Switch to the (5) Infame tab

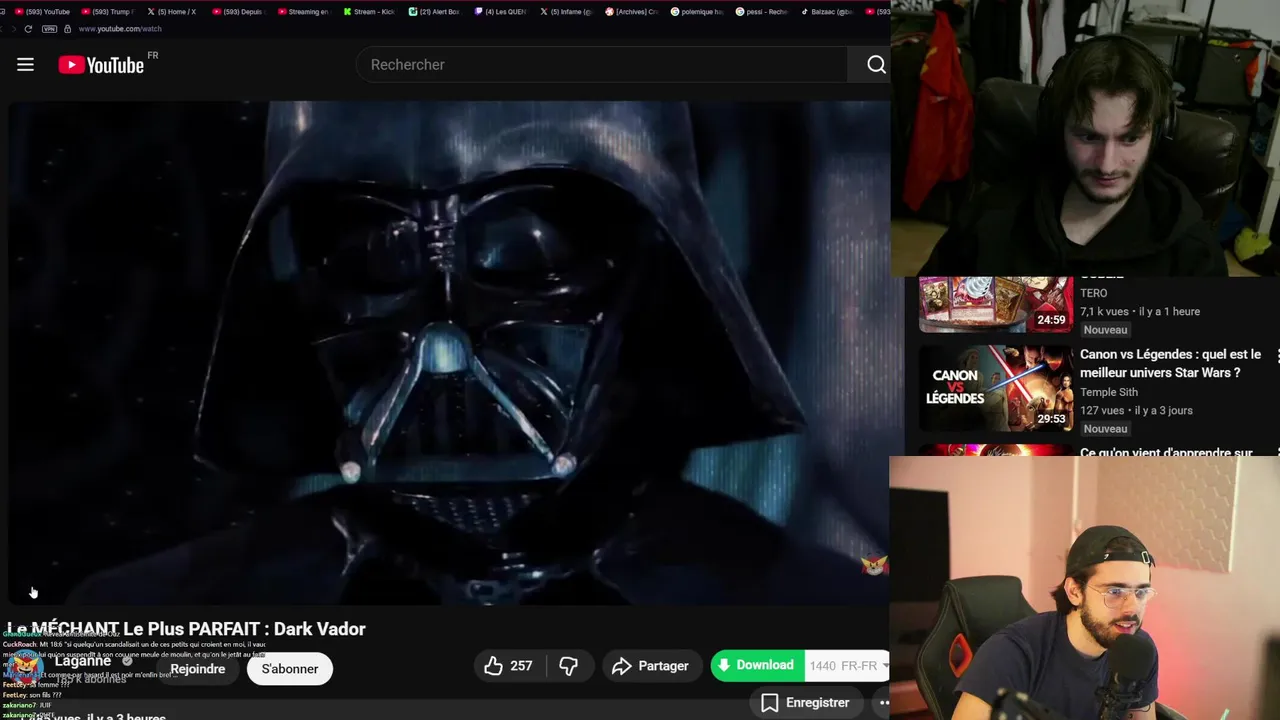point(565,12)
